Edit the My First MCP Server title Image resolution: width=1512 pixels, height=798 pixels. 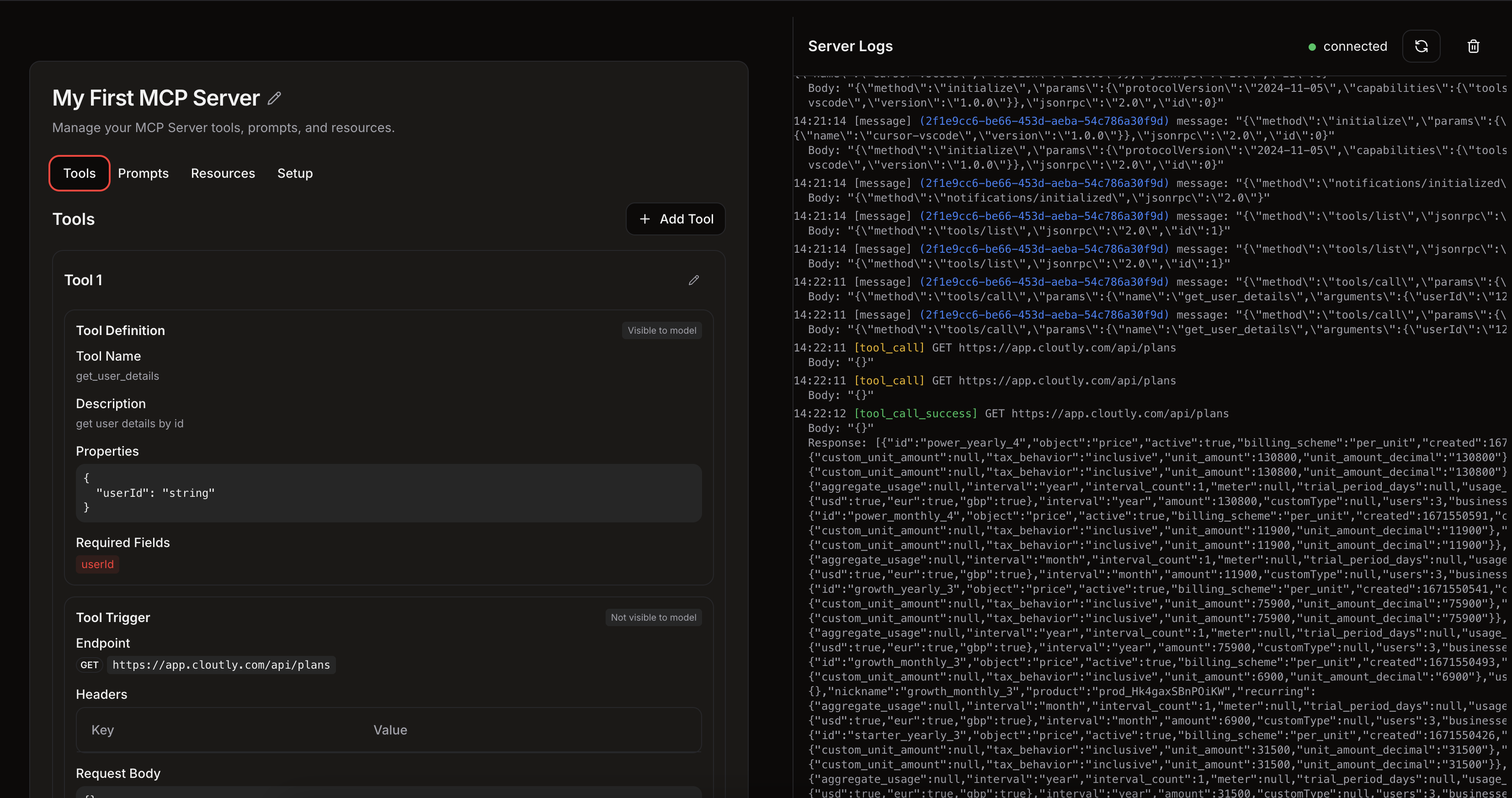coord(274,98)
